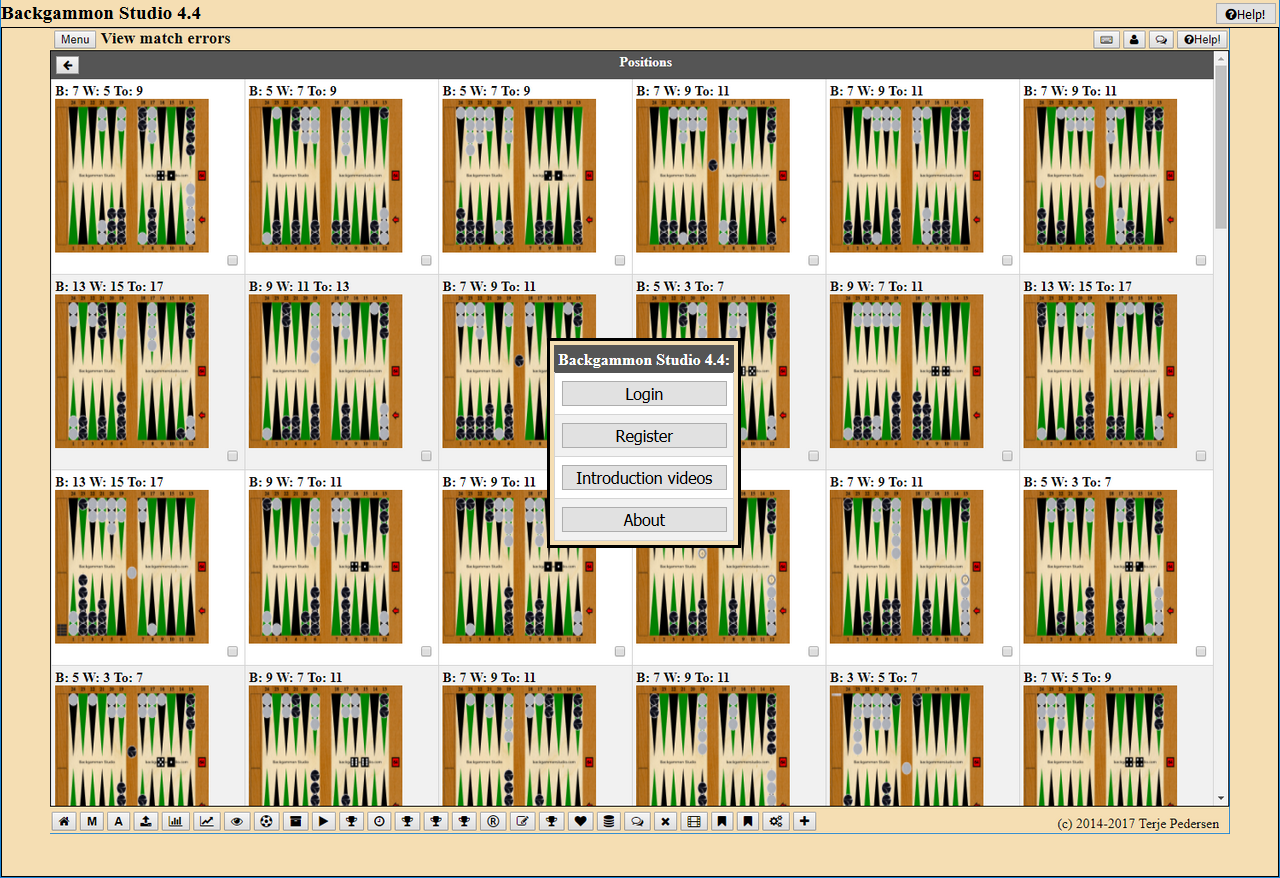The height and width of the screenshot is (878, 1280).
Task: Tick checkbox under first-row second board B:5 W:7
Action: (x=426, y=260)
